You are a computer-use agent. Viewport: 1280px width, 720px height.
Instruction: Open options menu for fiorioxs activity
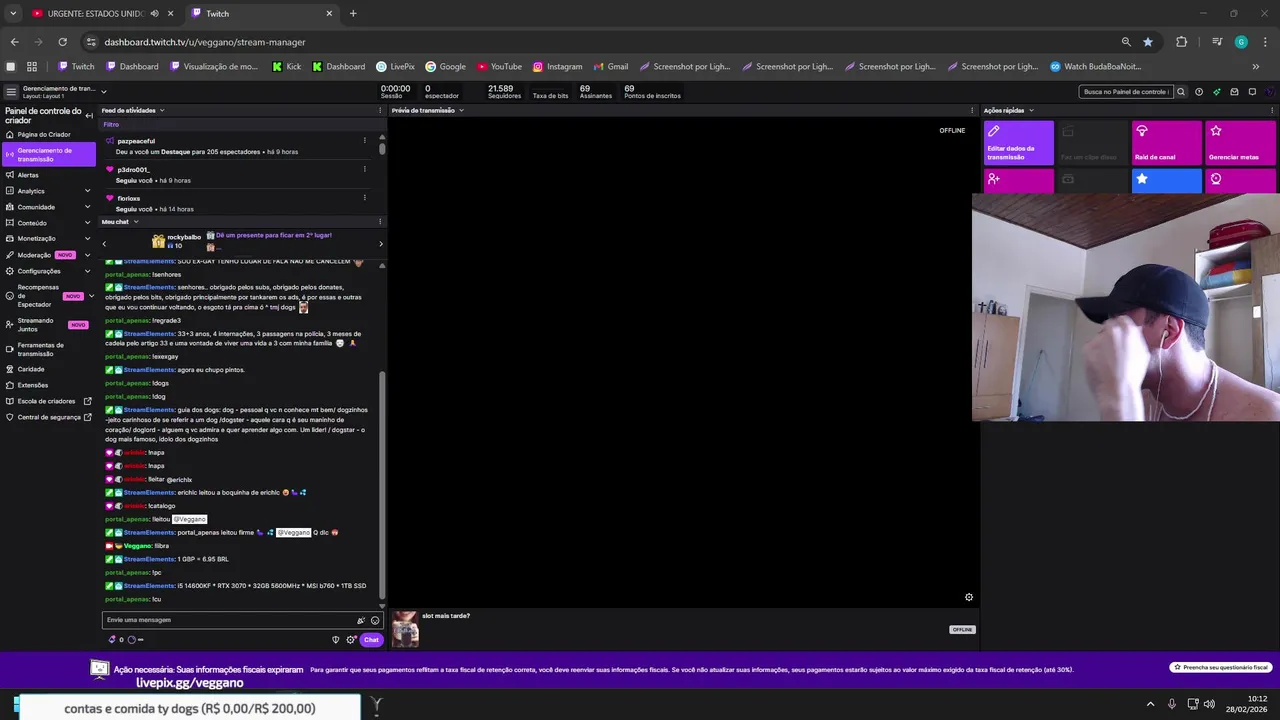point(364,198)
